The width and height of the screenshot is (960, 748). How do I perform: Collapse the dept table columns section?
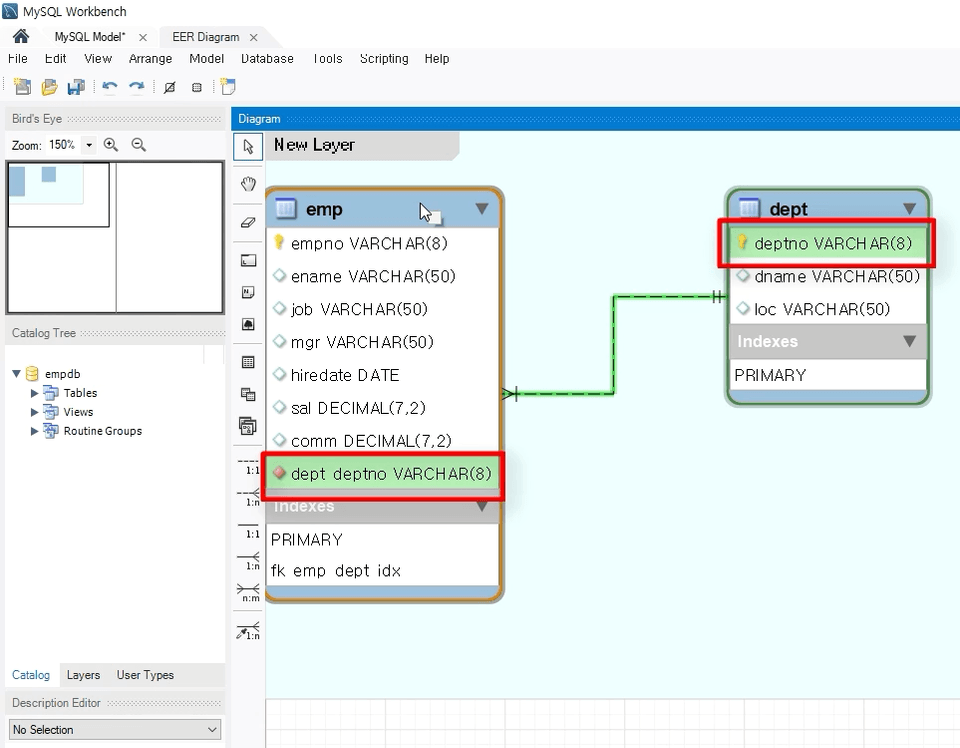click(910, 209)
